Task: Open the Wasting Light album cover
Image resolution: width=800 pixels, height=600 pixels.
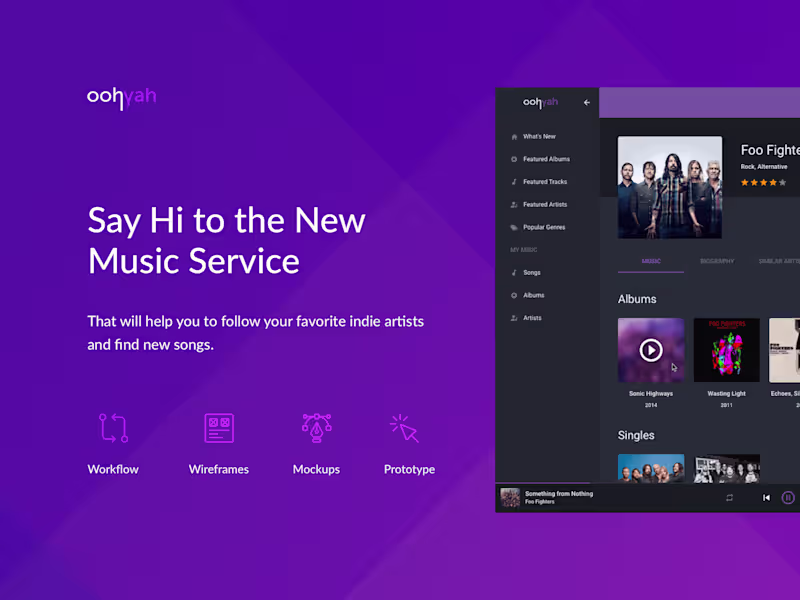Action: [x=727, y=350]
